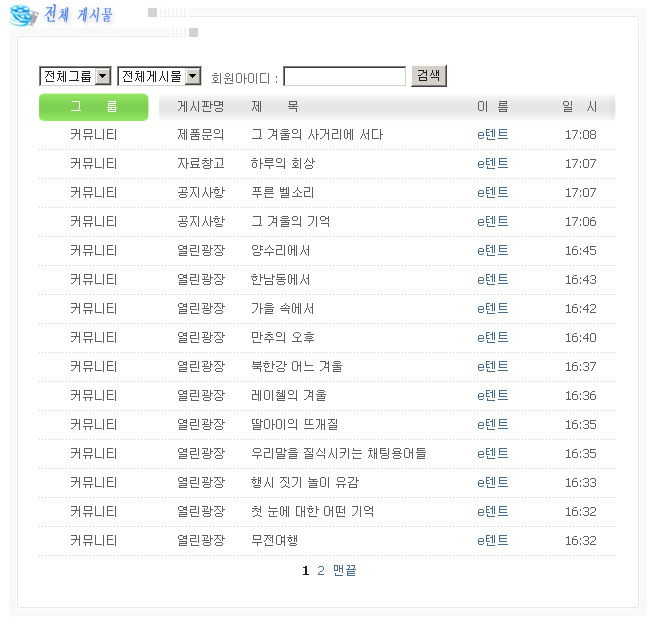This screenshot has height=628, width=655.
Task: Open post 가을 속에서
Action: (x=282, y=309)
